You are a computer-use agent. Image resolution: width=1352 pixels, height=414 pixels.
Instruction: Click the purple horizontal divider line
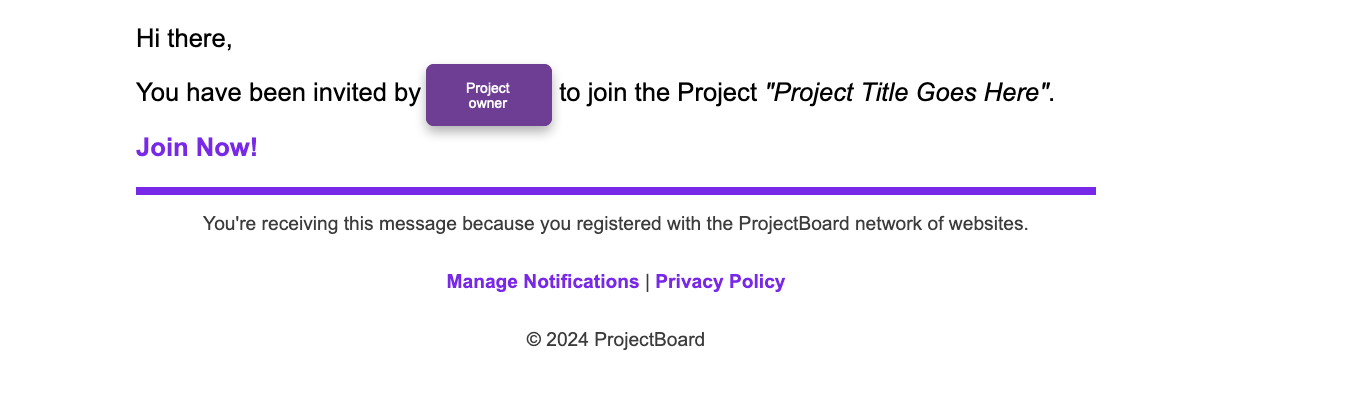pos(616,190)
